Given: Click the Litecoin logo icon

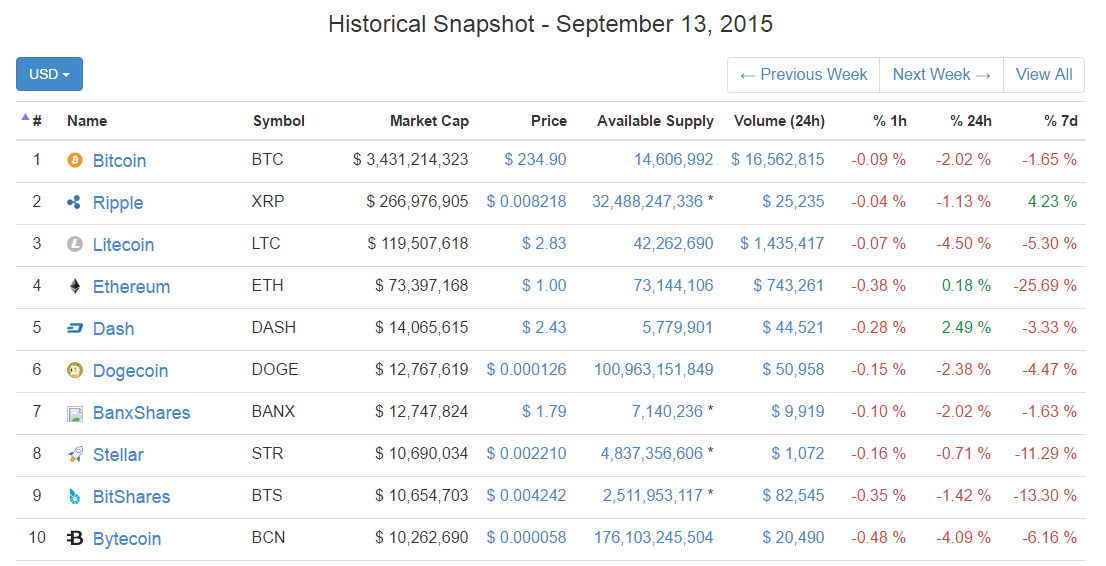Looking at the screenshot, I should point(75,245).
